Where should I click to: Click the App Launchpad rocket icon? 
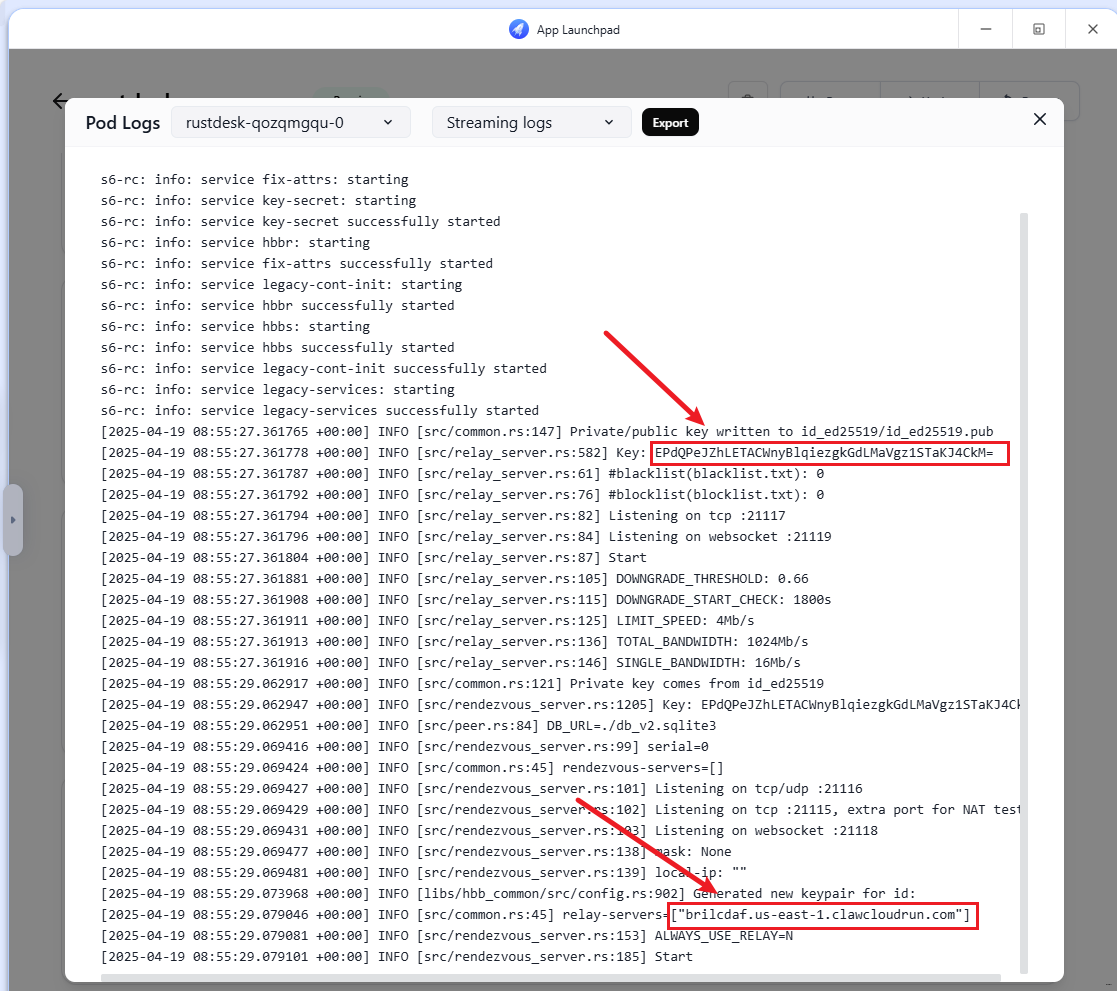click(518, 29)
